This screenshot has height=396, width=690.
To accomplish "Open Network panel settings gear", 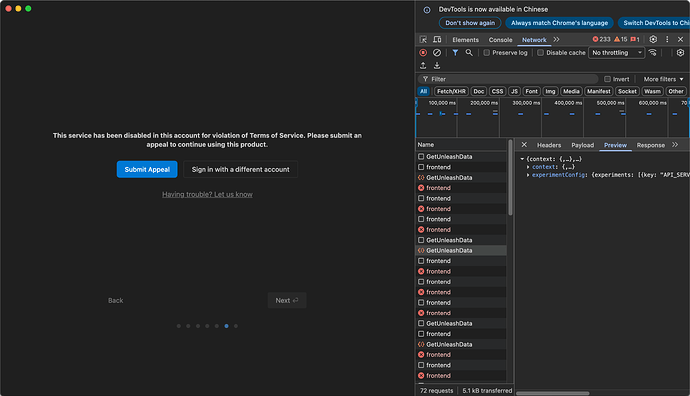I will [x=680, y=52].
